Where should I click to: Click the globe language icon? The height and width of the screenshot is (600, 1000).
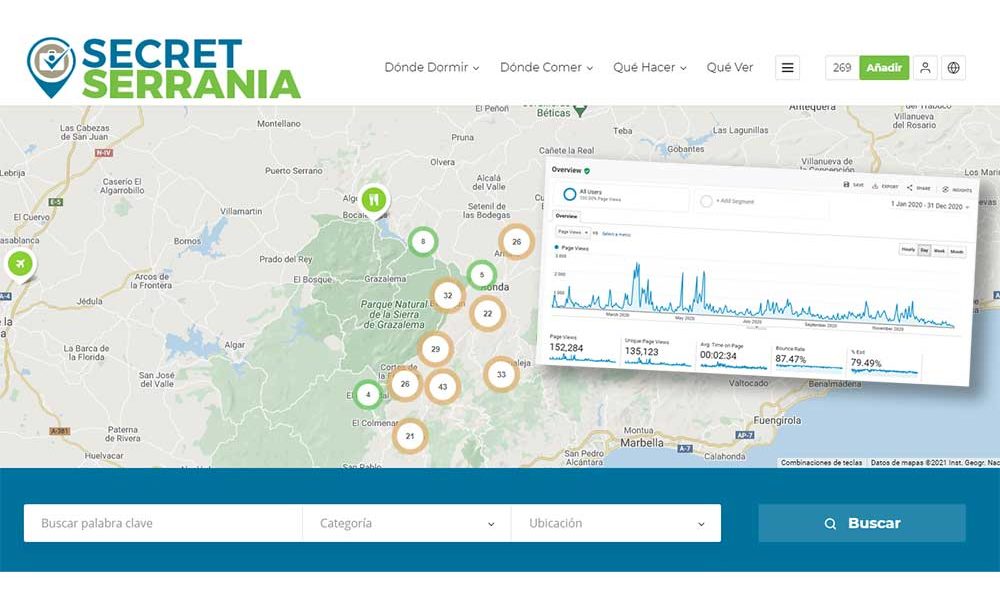click(x=953, y=68)
